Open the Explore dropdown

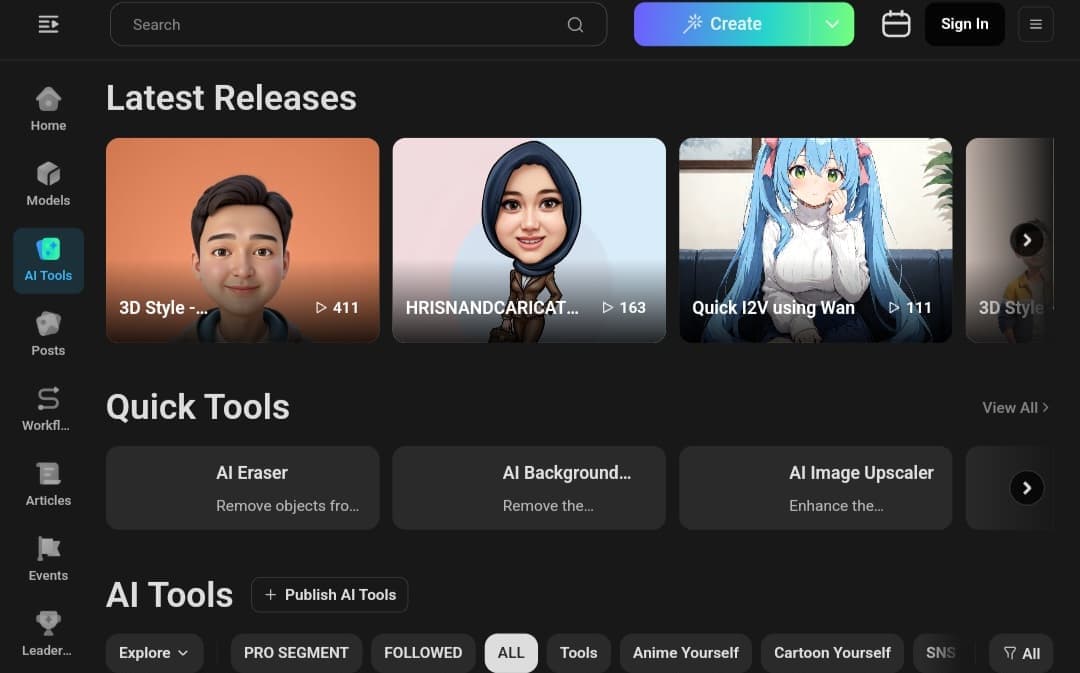pyautogui.click(x=154, y=652)
